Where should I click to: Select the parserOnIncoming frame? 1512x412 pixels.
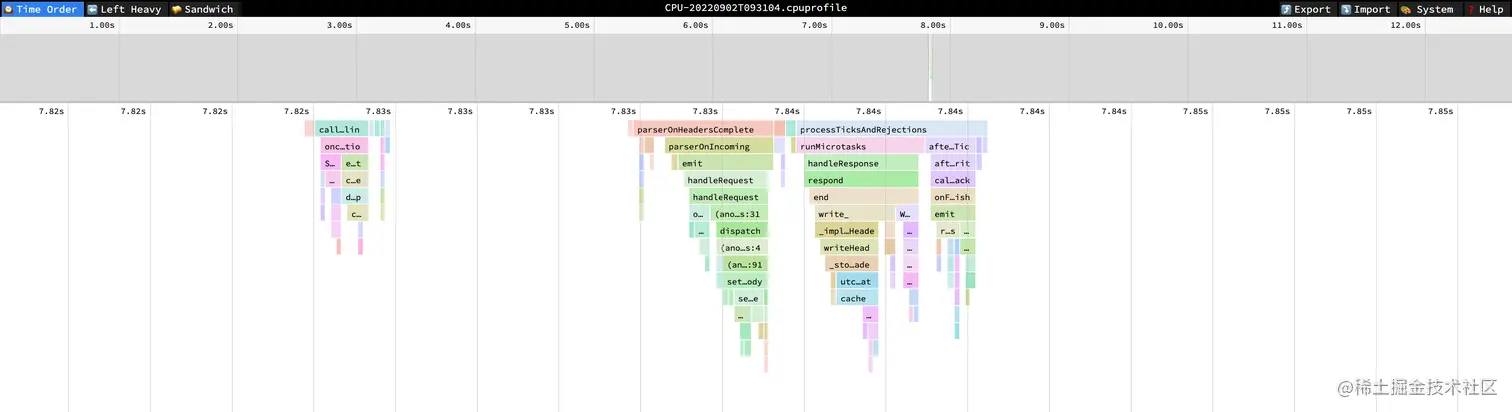click(718, 146)
